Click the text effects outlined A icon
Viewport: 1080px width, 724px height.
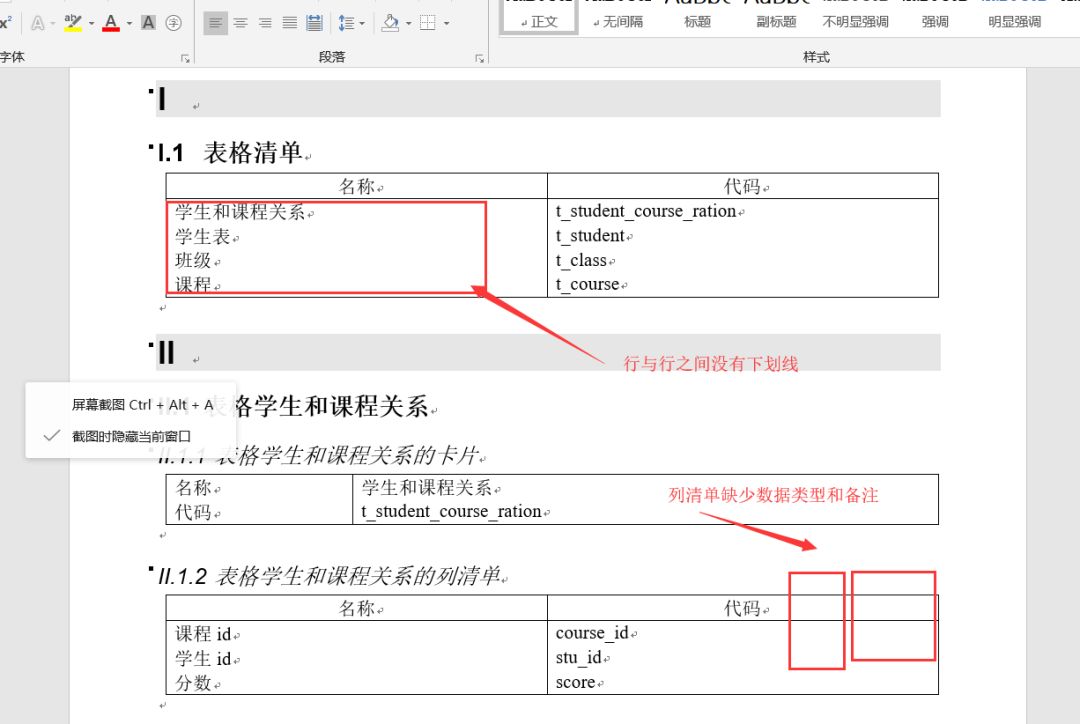coord(38,23)
